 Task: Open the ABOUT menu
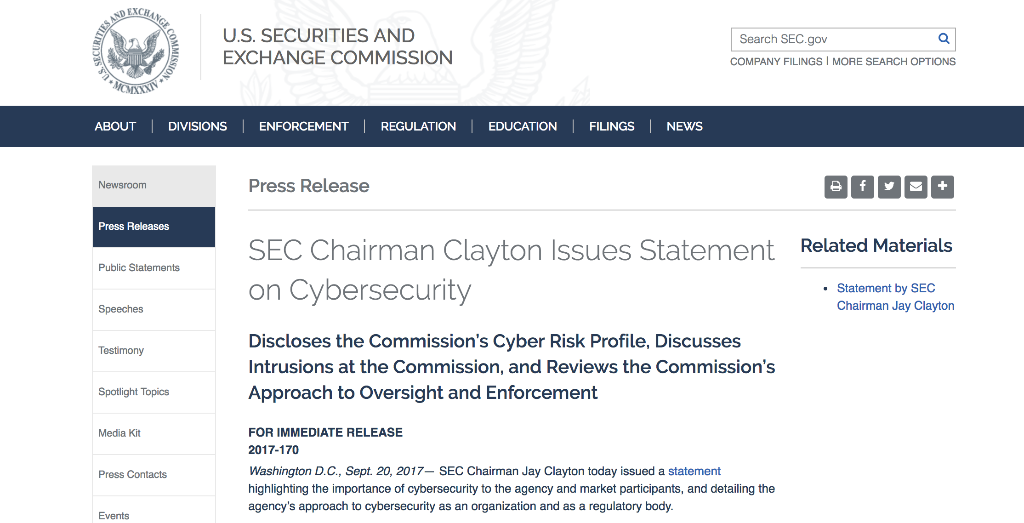click(x=115, y=127)
